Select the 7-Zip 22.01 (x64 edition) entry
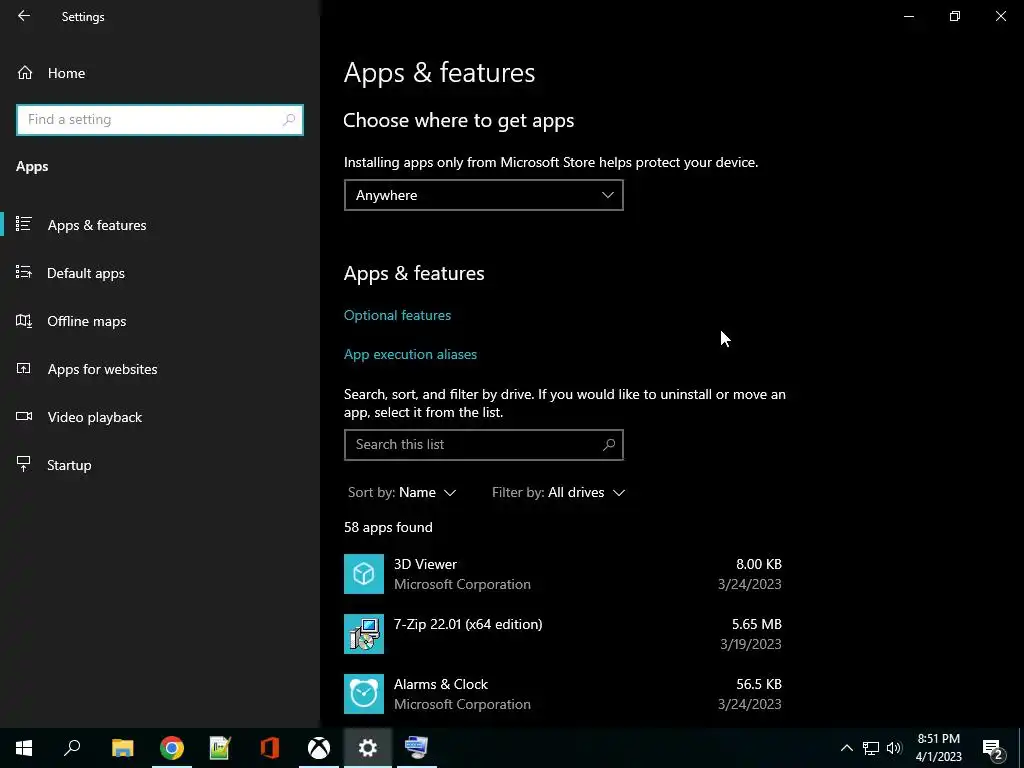Screen dimensions: 1024x768 tap(563, 634)
